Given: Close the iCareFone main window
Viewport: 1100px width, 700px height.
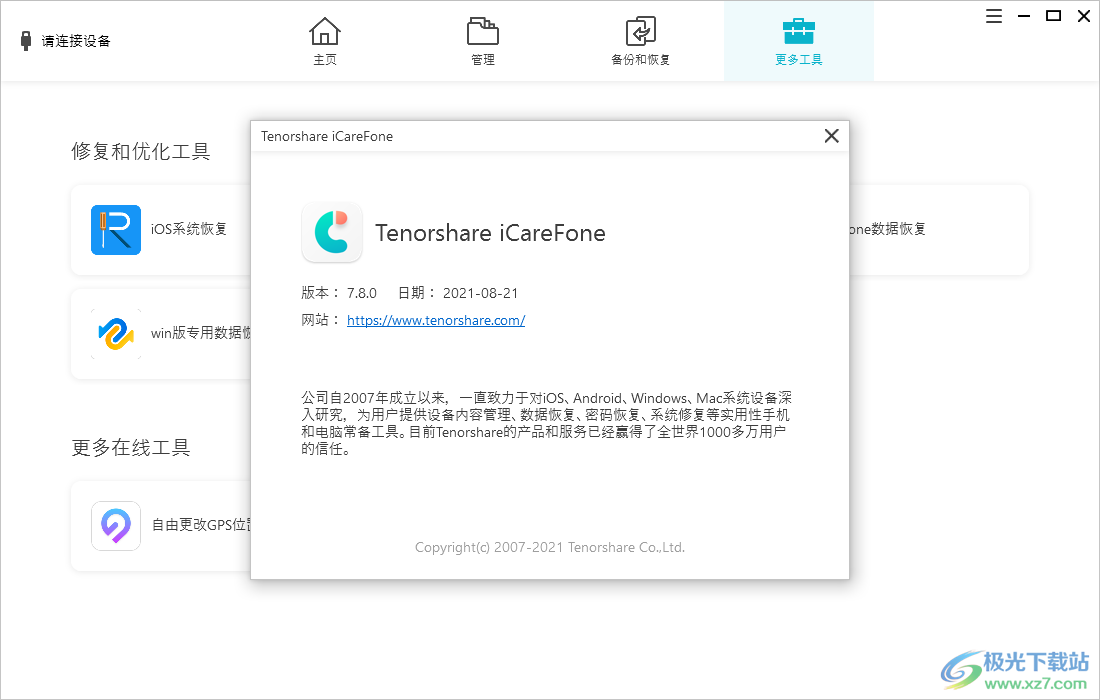Looking at the screenshot, I should click(1083, 16).
